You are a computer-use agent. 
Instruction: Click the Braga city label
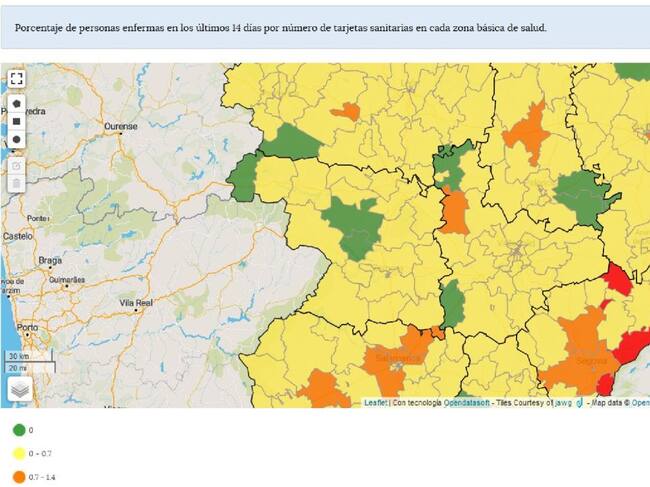(49, 260)
